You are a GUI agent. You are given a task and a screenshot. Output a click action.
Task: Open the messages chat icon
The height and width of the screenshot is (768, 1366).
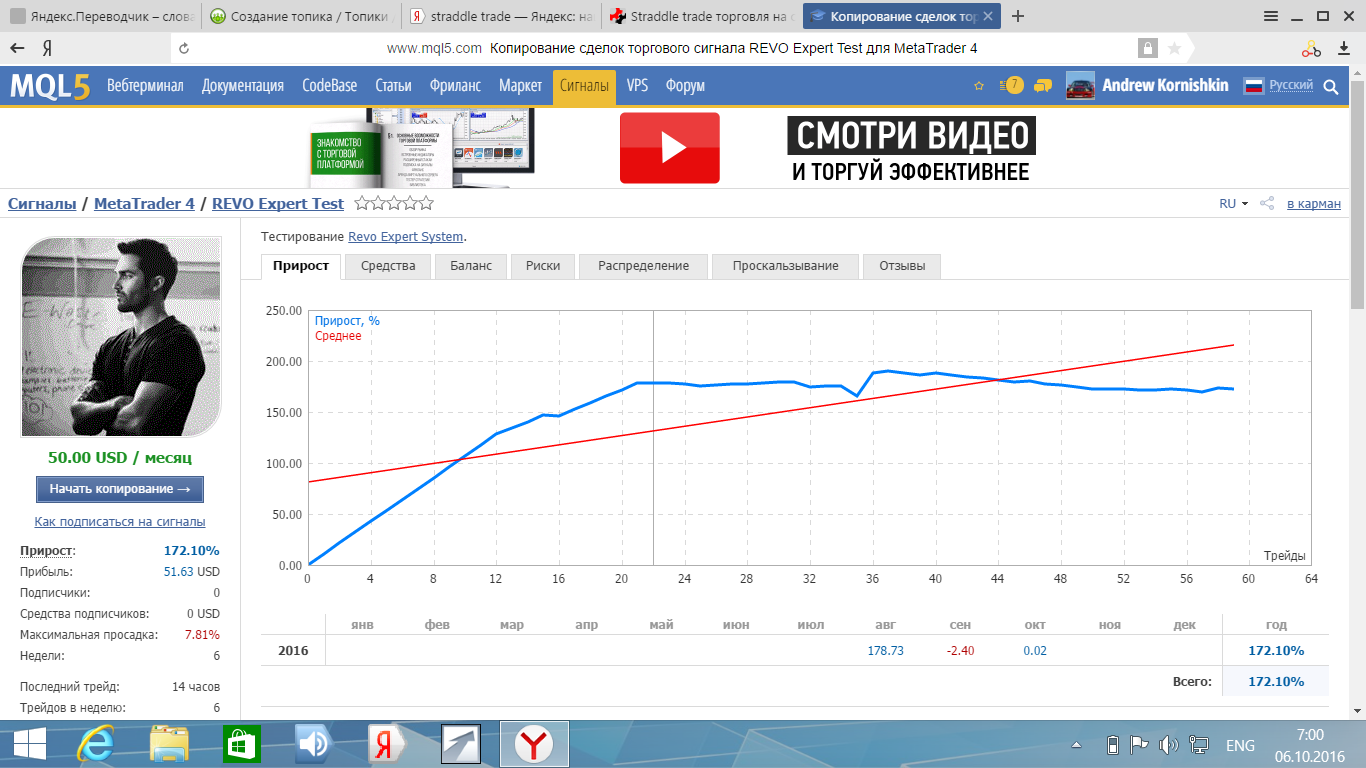[1043, 86]
